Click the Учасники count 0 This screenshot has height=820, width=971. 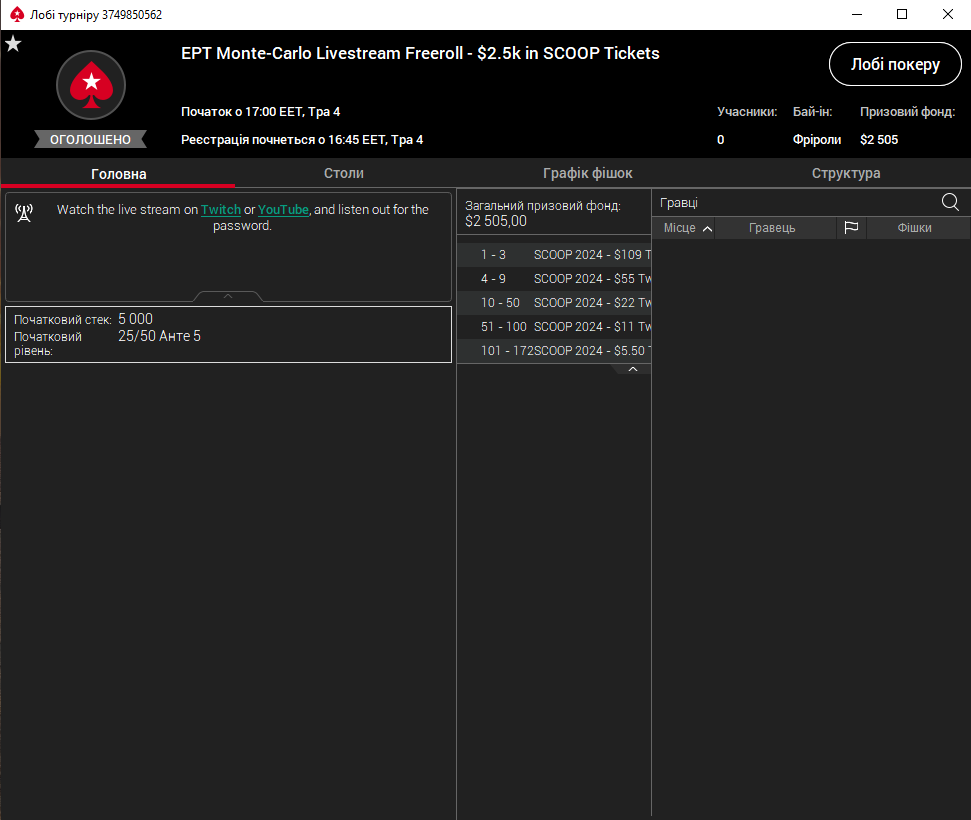(x=720, y=140)
